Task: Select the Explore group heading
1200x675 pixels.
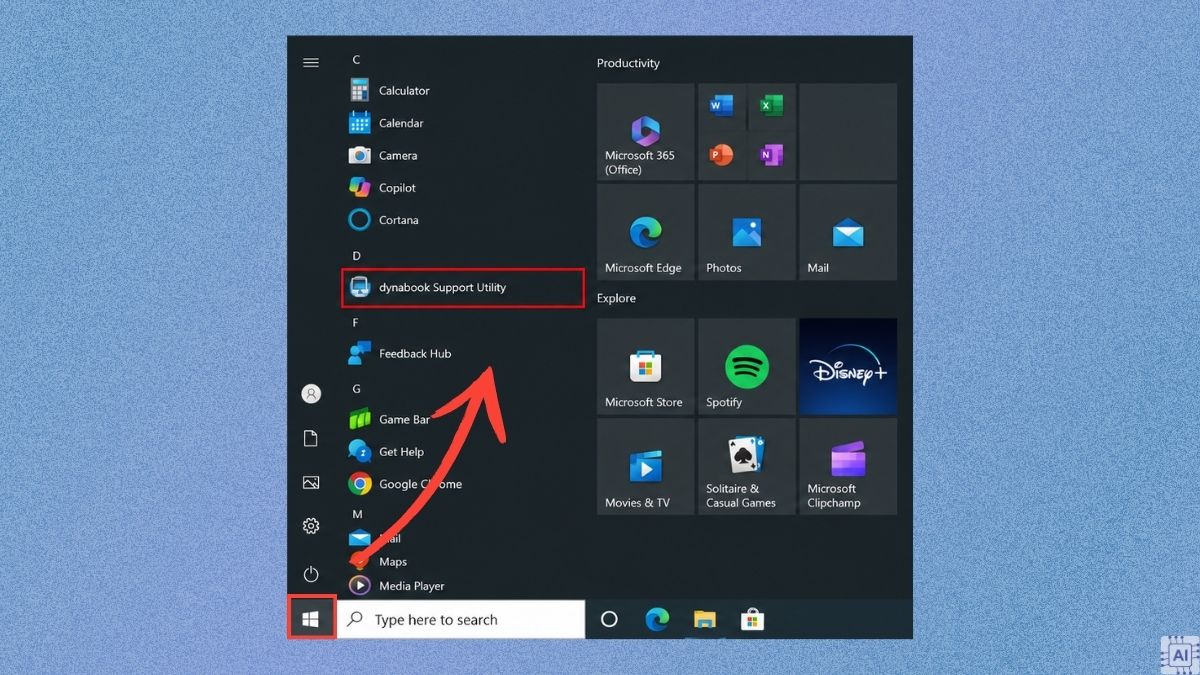Action: [616, 298]
